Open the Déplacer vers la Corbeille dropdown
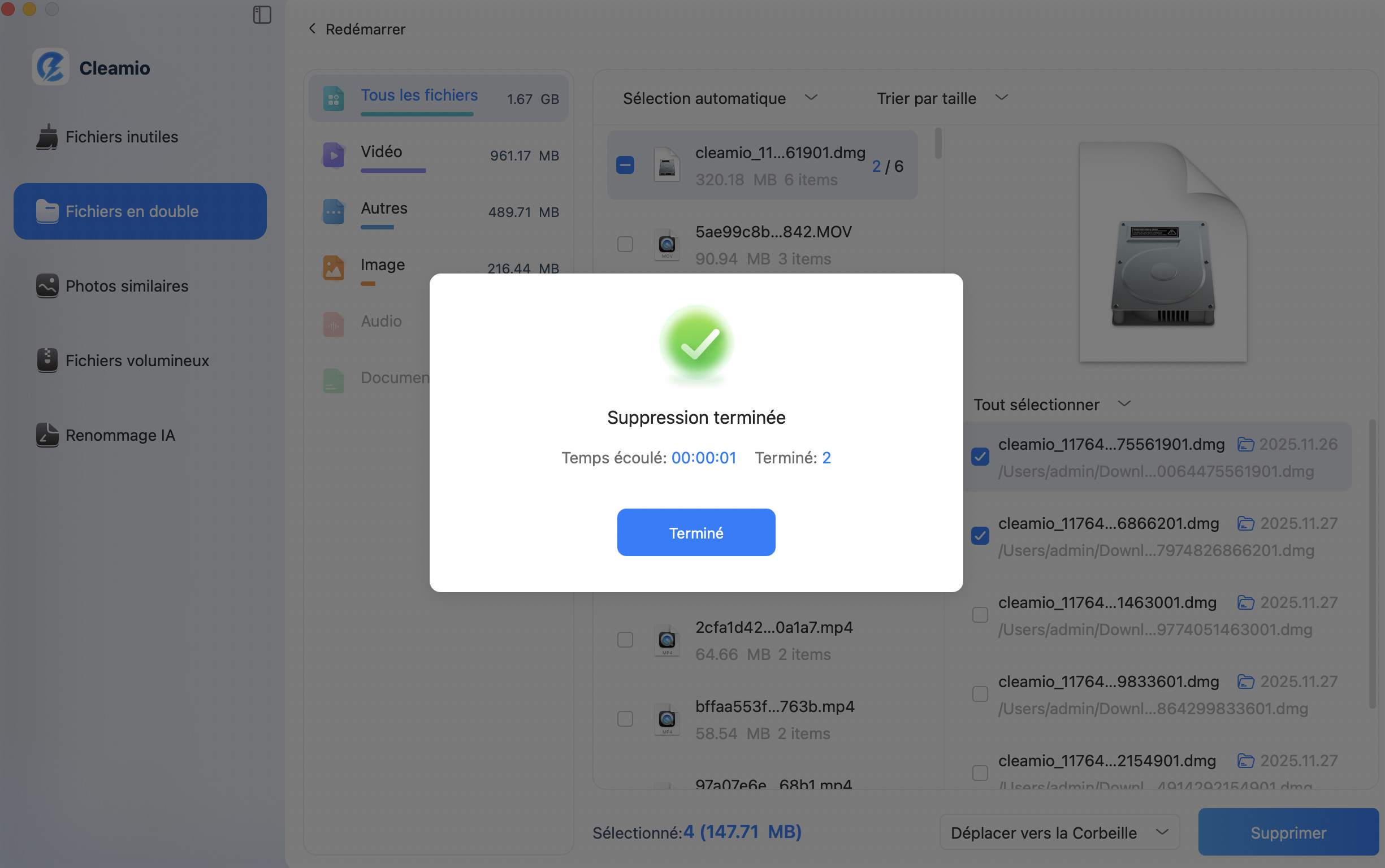This screenshot has height=868, width=1385. tap(1059, 832)
